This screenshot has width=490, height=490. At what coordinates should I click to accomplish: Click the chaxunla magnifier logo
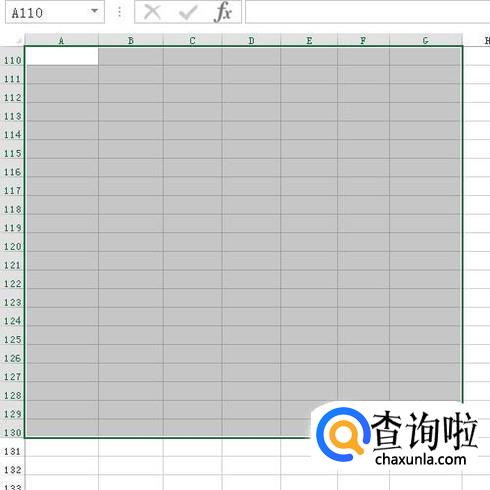[343, 434]
